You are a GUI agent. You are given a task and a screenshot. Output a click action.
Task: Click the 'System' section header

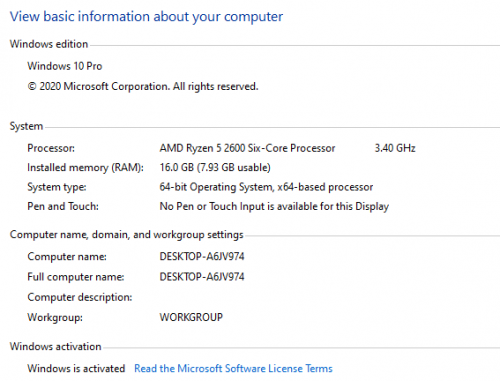coord(26,126)
